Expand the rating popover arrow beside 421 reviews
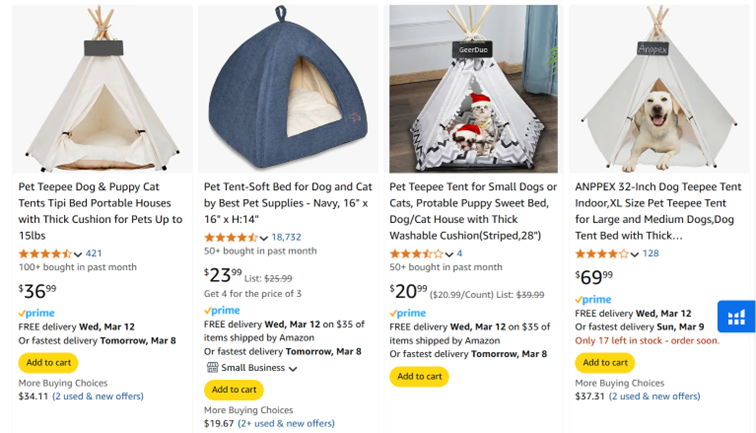This screenshot has width=756, height=433. click(x=78, y=254)
